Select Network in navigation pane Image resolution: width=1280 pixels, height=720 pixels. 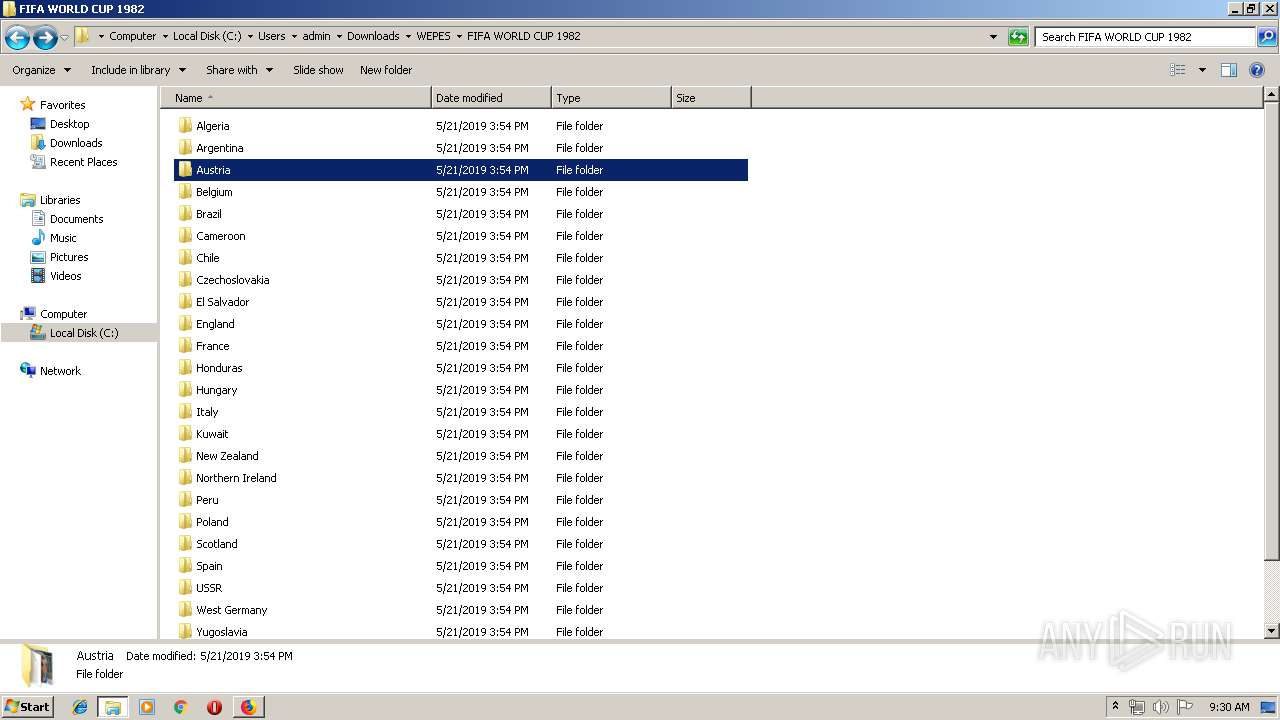point(60,371)
